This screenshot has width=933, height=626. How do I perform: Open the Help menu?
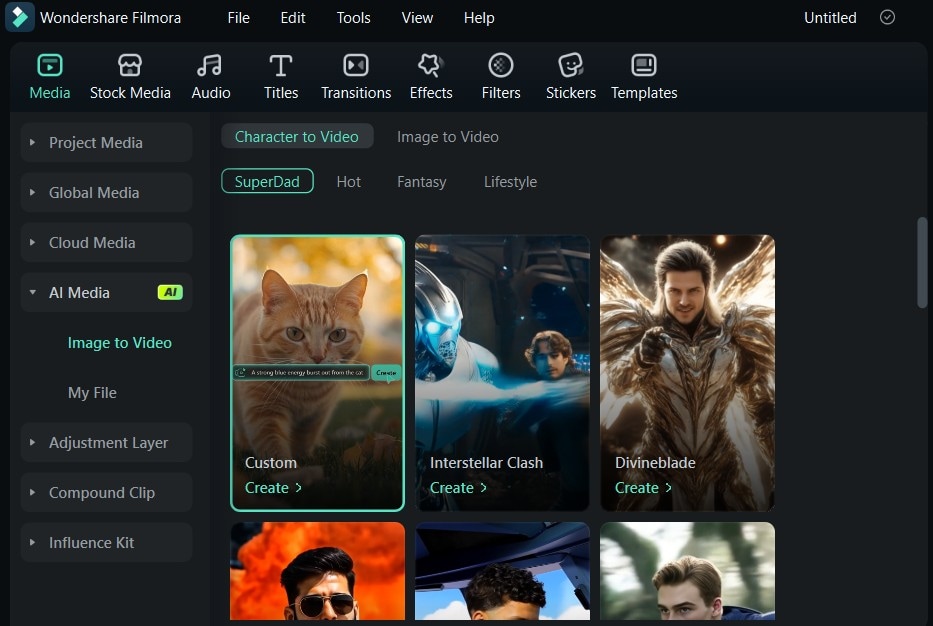[x=479, y=18]
